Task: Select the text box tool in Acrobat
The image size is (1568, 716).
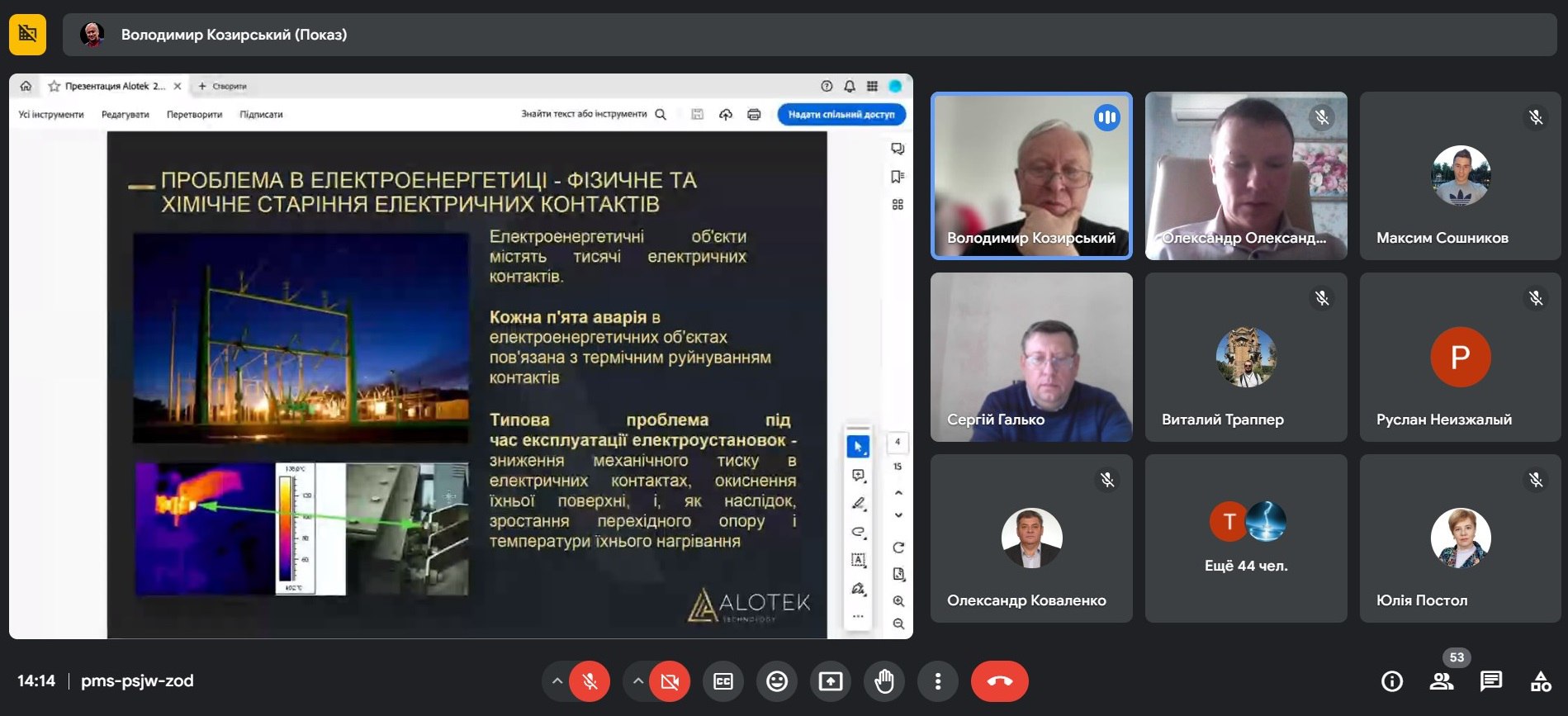Action: (858, 560)
